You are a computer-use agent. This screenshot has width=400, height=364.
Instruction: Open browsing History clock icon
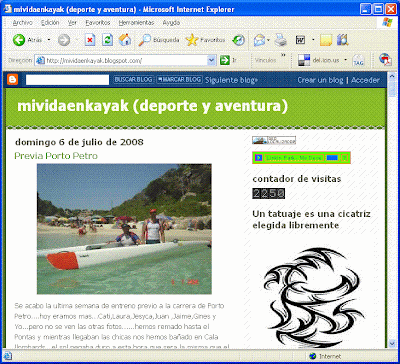238,40
